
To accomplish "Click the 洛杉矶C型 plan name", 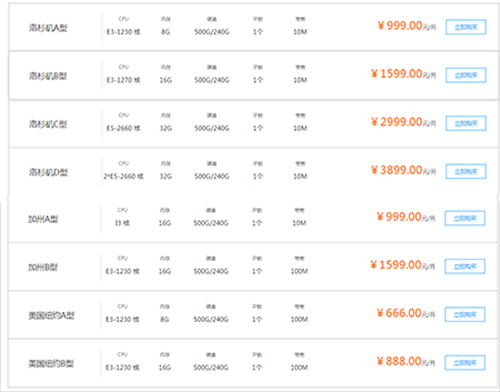I will pos(48,124).
